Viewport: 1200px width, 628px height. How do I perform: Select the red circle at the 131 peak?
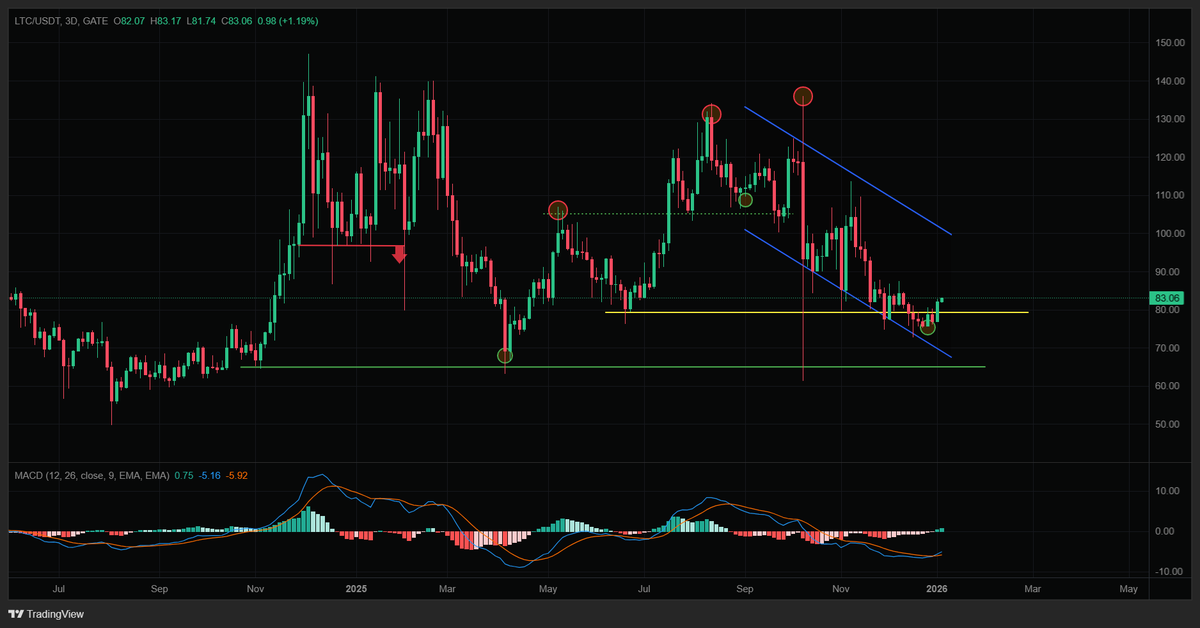[711, 114]
